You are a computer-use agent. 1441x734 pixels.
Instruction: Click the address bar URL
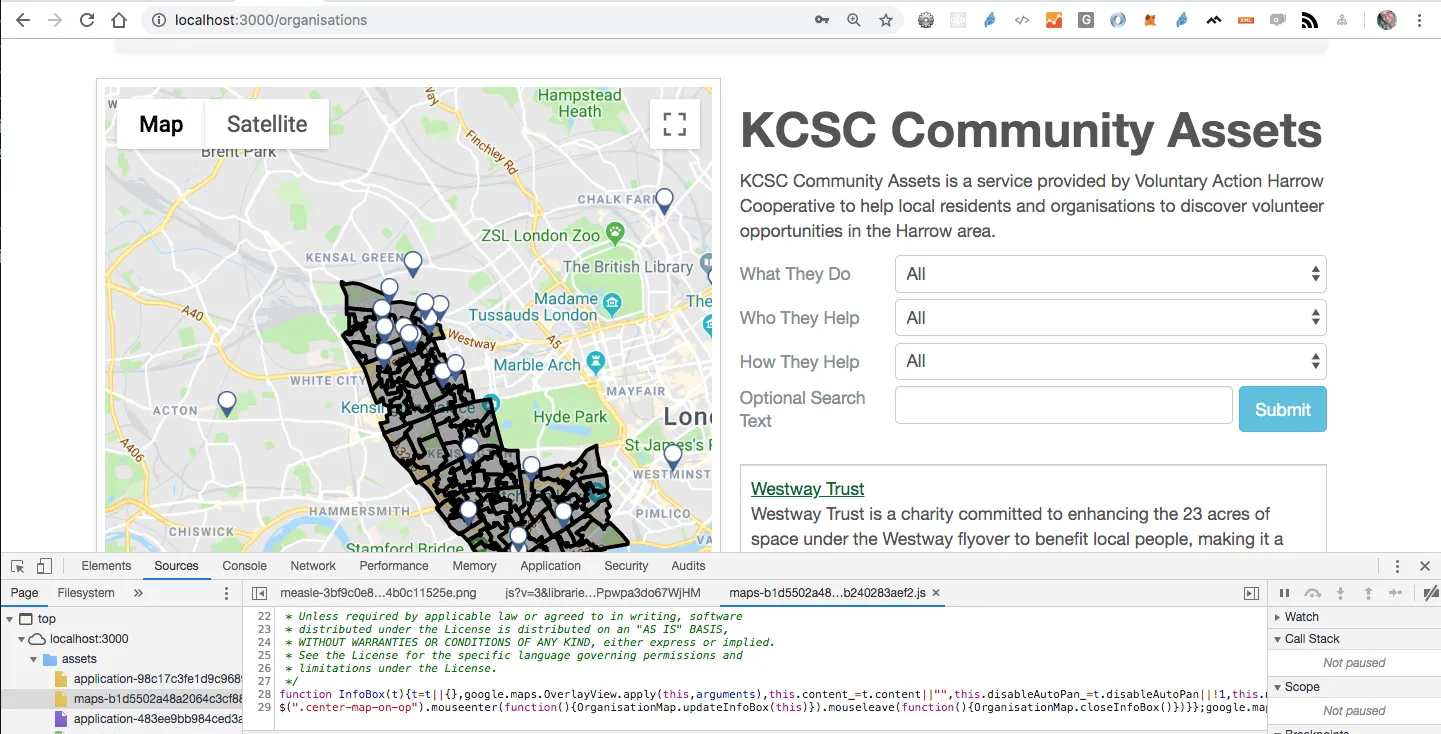point(270,20)
